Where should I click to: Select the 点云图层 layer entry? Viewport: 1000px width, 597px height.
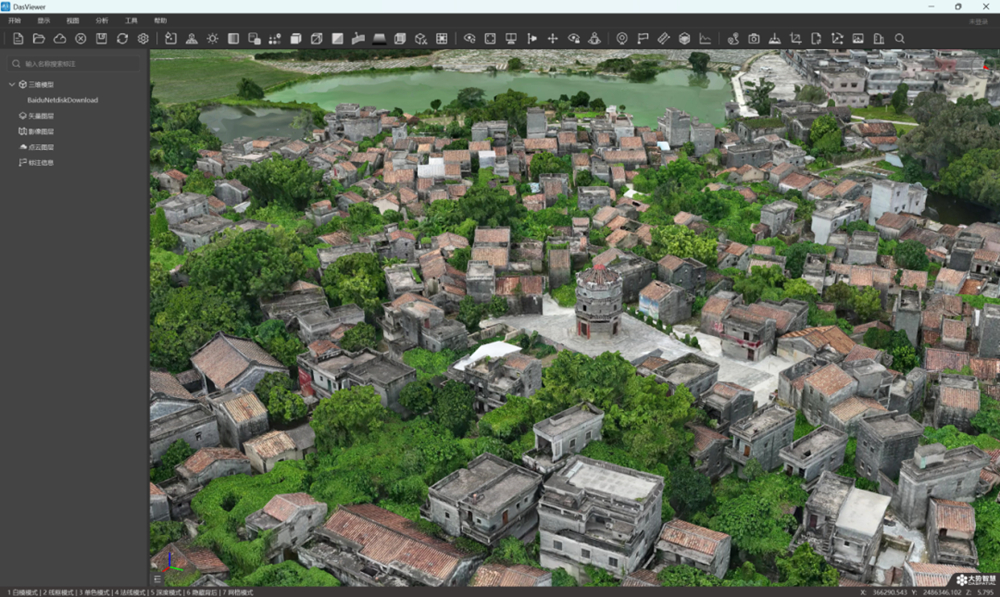pos(36,147)
